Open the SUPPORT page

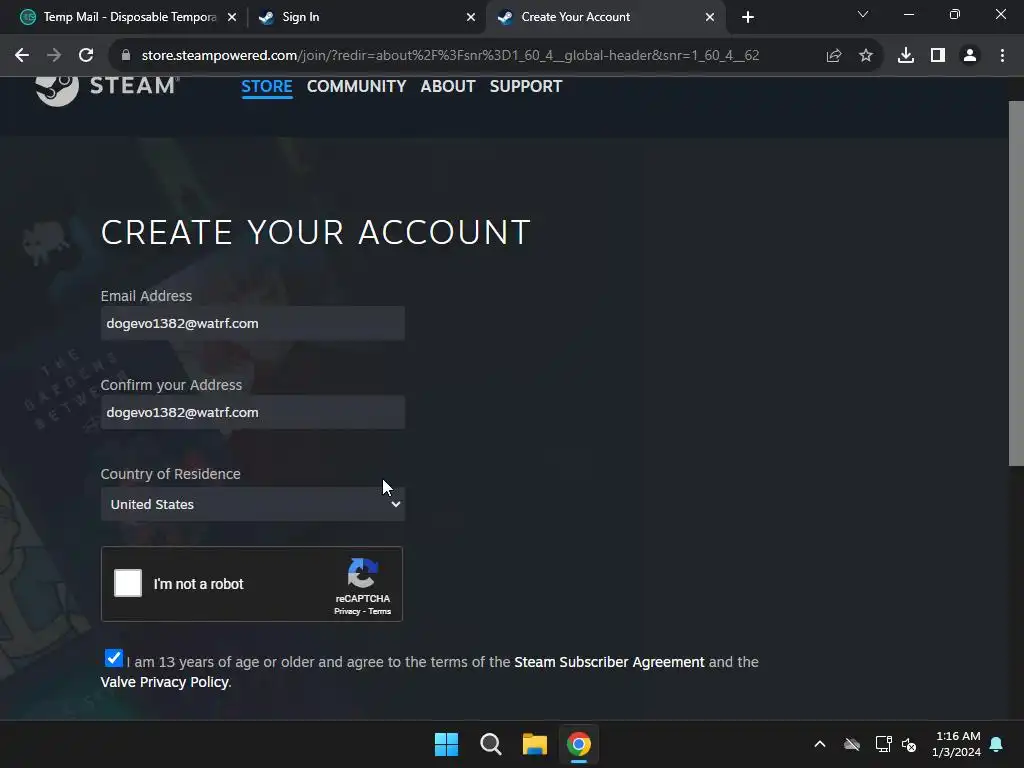click(x=526, y=86)
